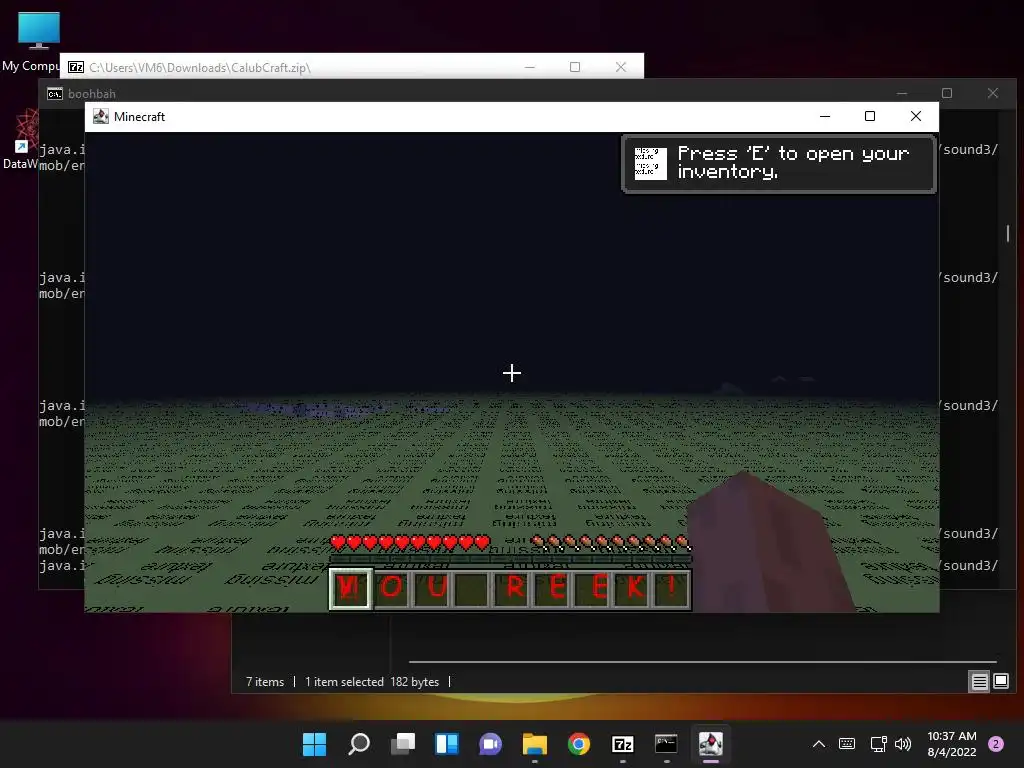Switch File Explorer to details view
Viewport: 1024px width, 768px height.
point(979,682)
